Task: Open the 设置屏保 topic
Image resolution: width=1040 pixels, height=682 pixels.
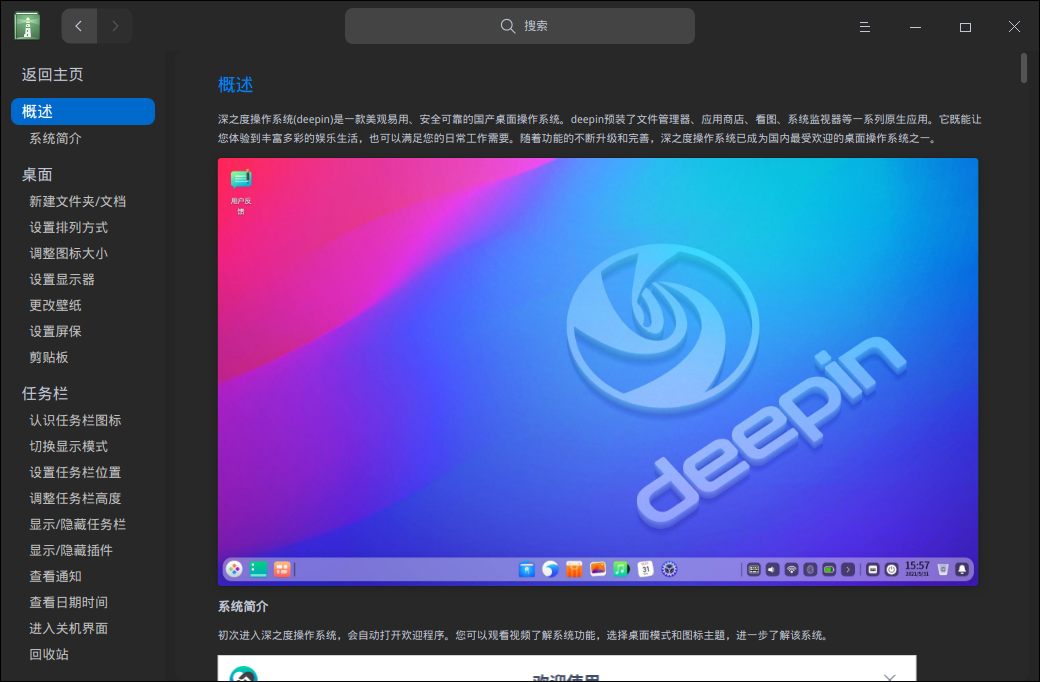Action: click(55, 331)
